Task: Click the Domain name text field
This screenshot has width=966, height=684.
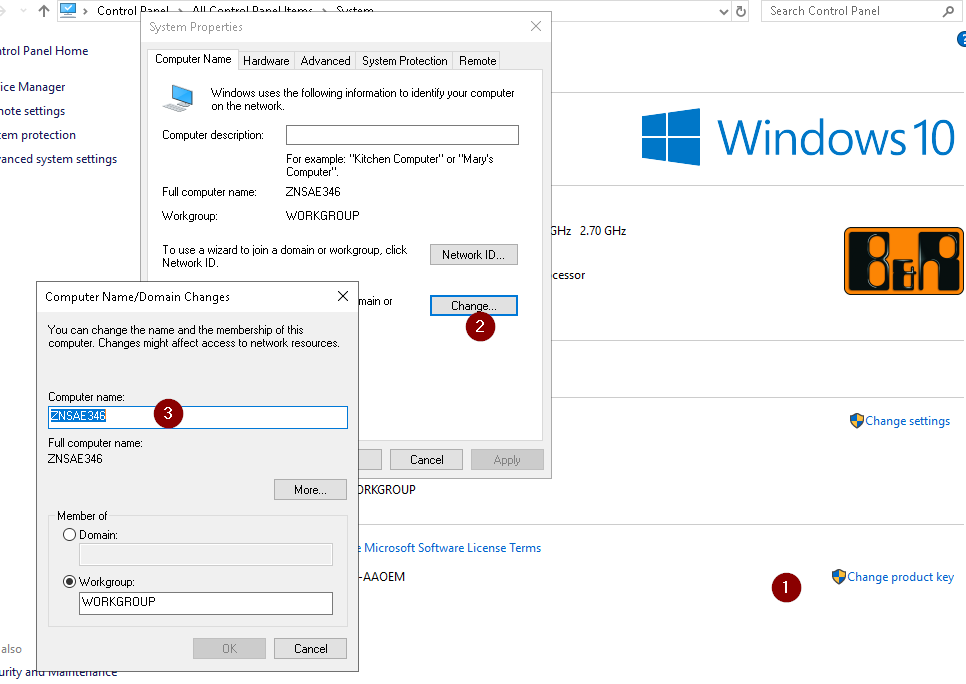Action: 206,555
